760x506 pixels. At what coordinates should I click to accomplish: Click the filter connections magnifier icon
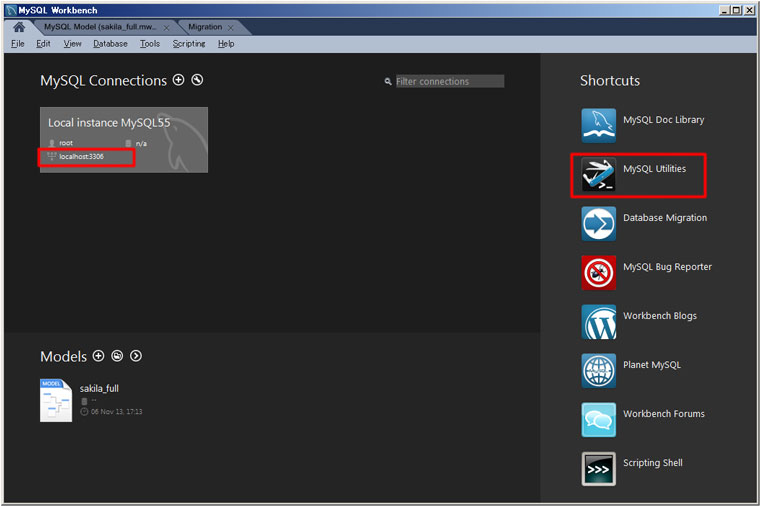click(388, 81)
